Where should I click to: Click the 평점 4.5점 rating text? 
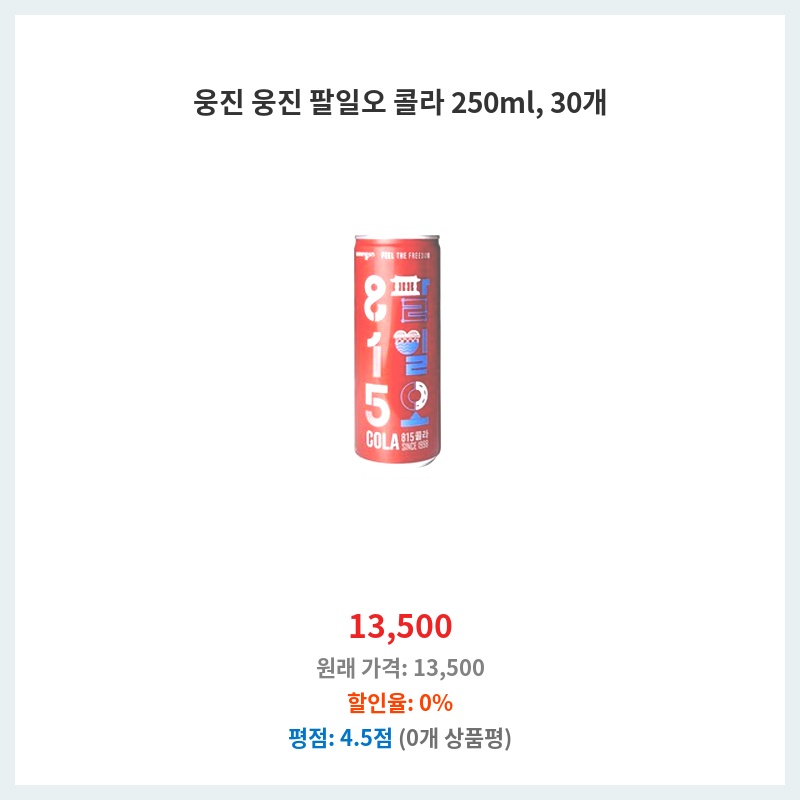pos(340,738)
